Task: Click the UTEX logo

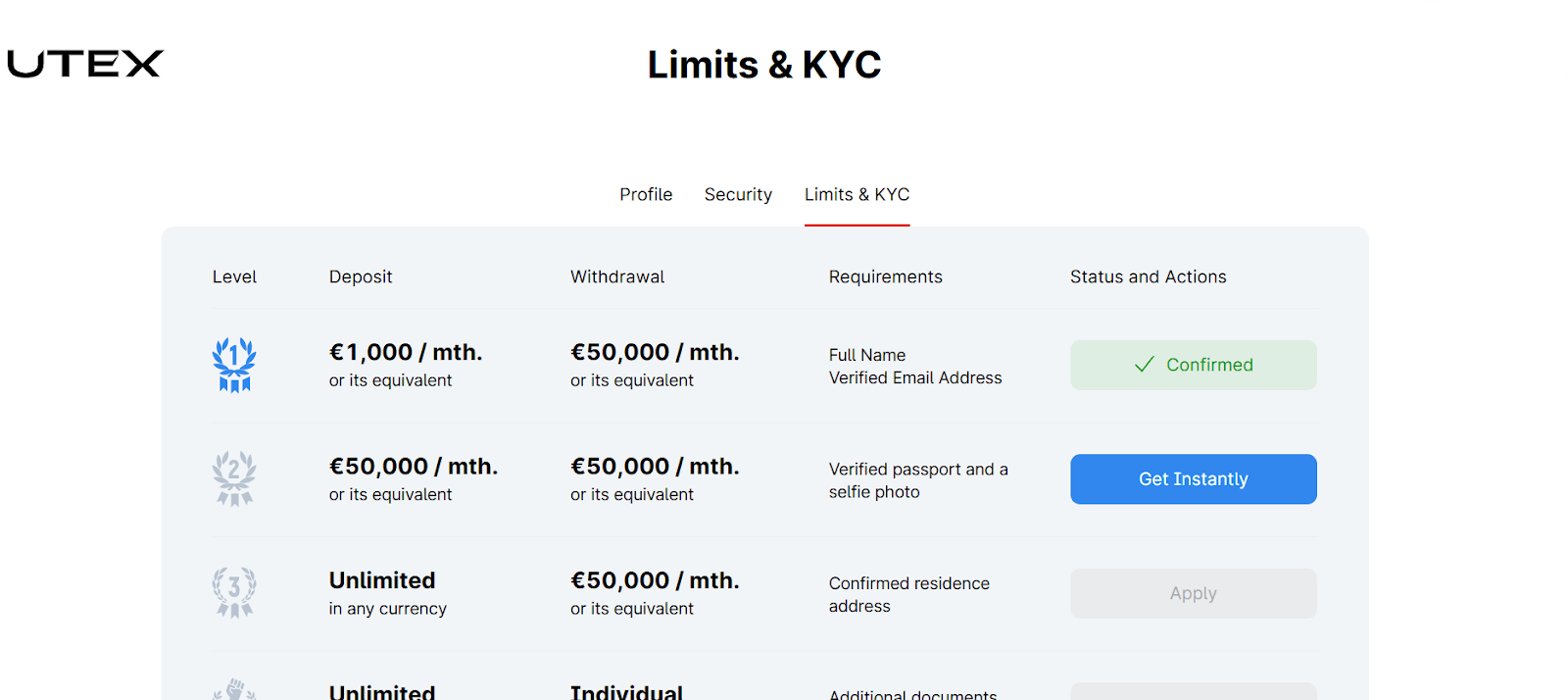Action: 85,64
